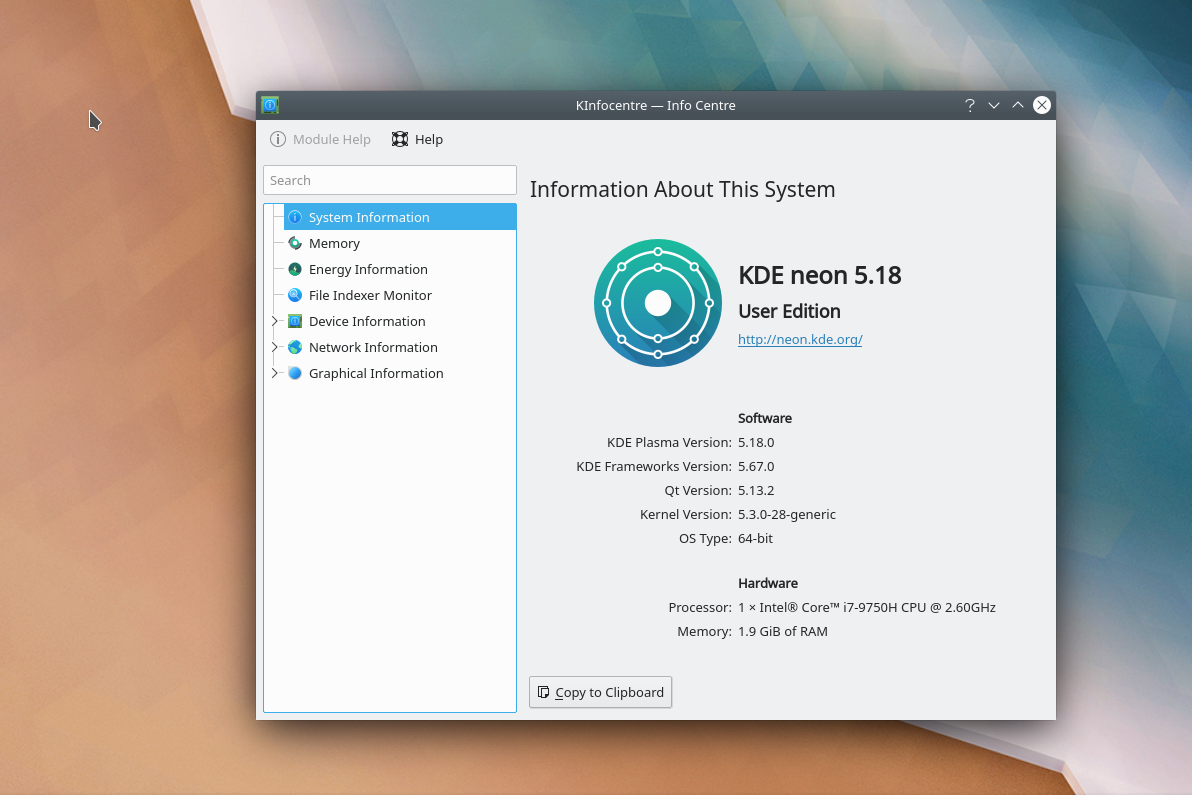Click the KInfocentre icon in the titlebar
The height and width of the screenshot is (795, 1192).
[270, 104]
